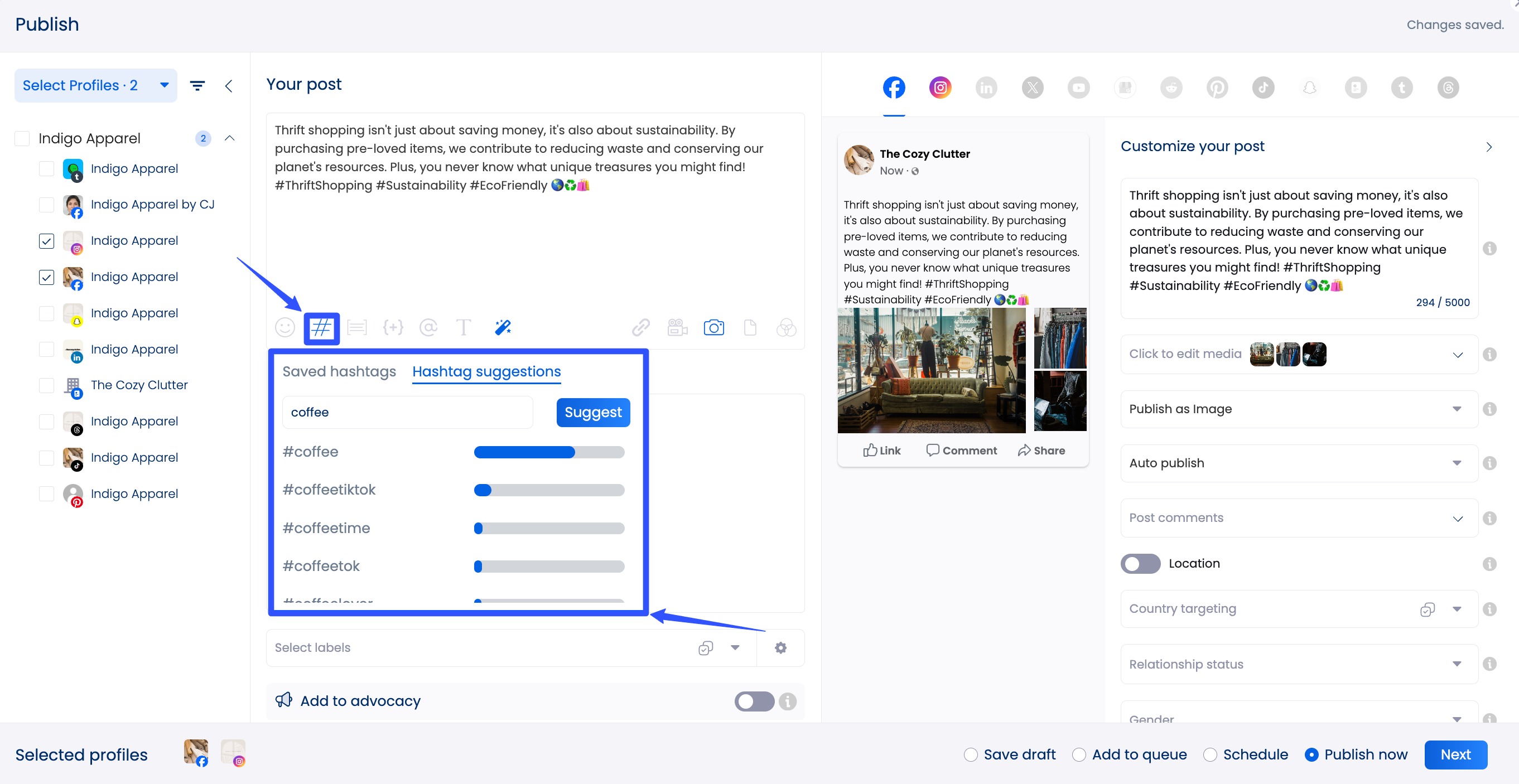The image size is (1519, 784).
Task: Switch to the Instagram preview tab
Action: tap(939, 86)
